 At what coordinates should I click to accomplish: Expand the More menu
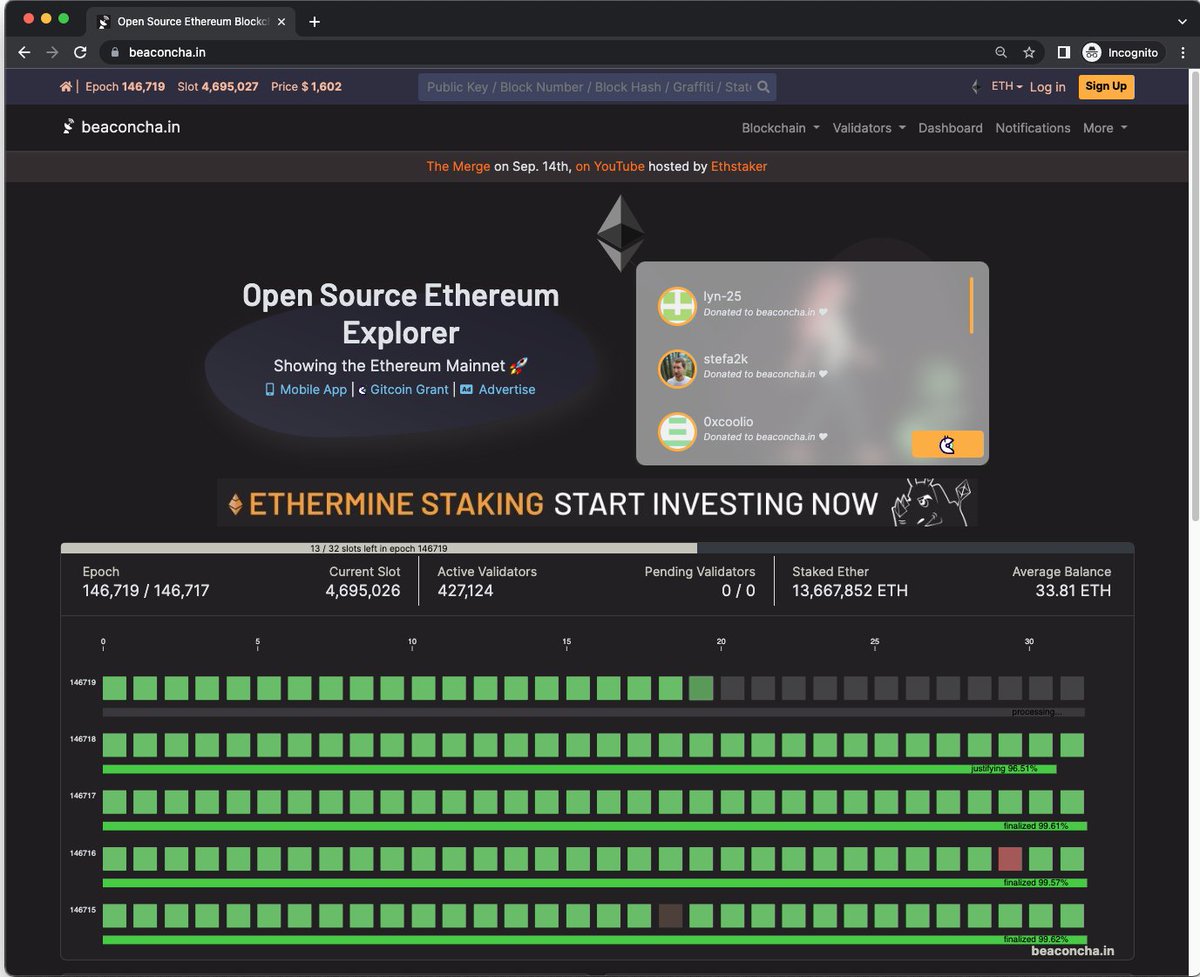point(1105,128)
